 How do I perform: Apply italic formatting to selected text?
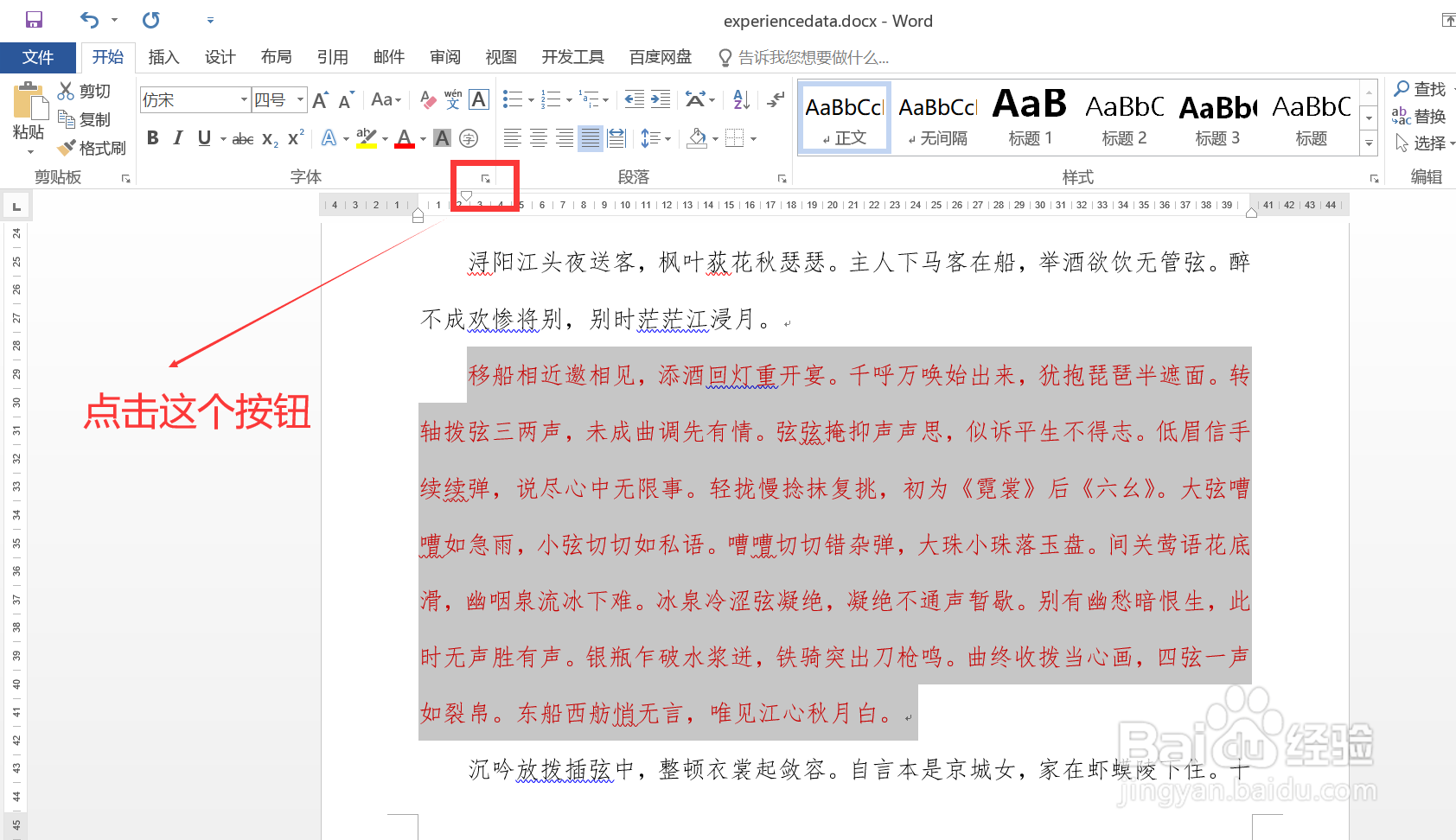(177, 137)
